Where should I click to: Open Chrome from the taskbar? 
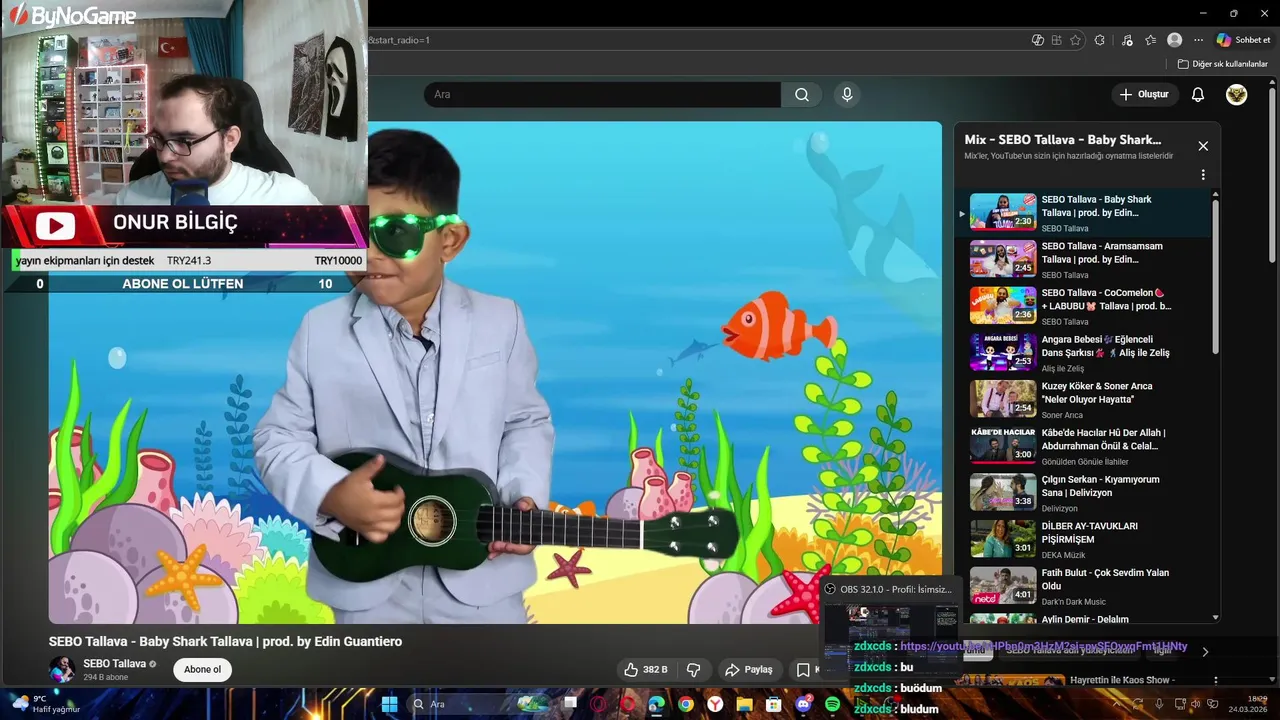tap(685, 704)
